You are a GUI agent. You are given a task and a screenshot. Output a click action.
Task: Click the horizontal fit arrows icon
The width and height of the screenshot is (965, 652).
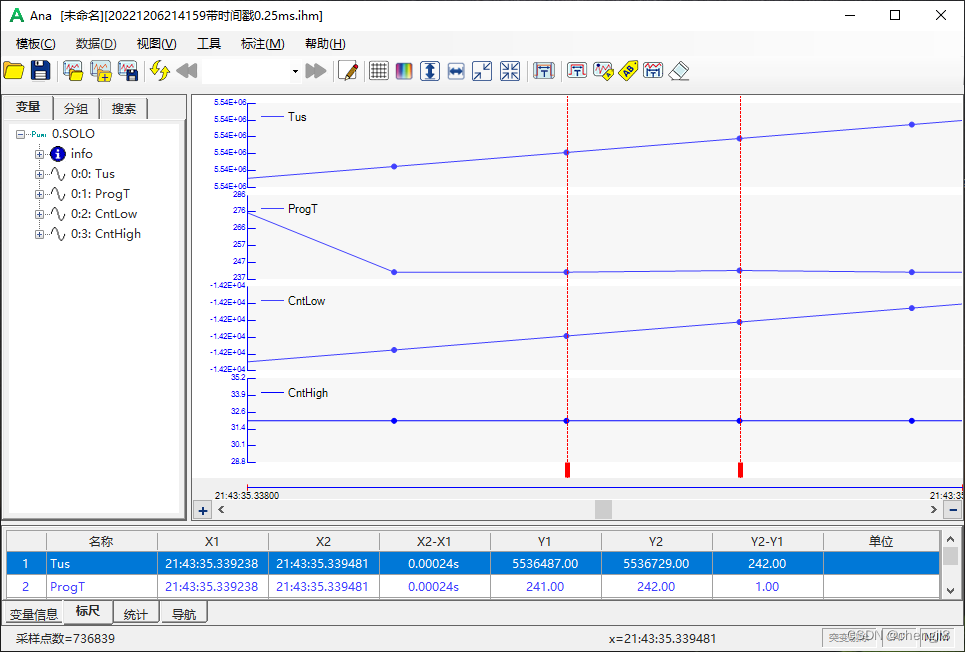(x=456, y=71)
